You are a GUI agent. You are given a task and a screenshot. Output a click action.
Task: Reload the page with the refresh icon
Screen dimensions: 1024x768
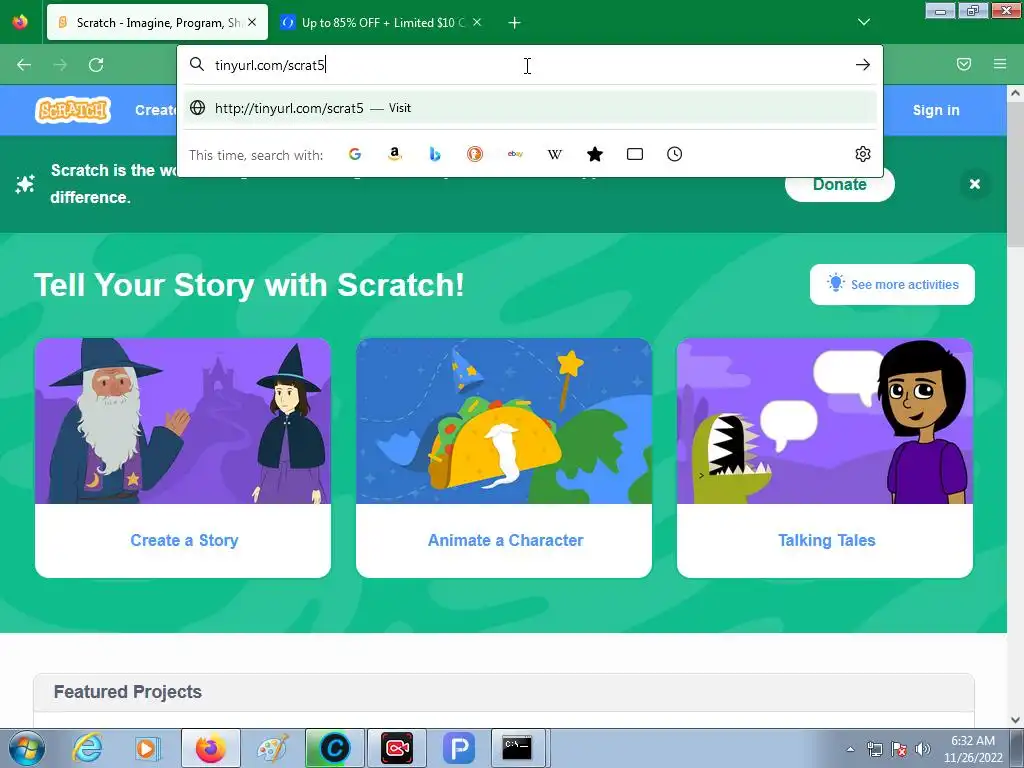coord(96,65)
